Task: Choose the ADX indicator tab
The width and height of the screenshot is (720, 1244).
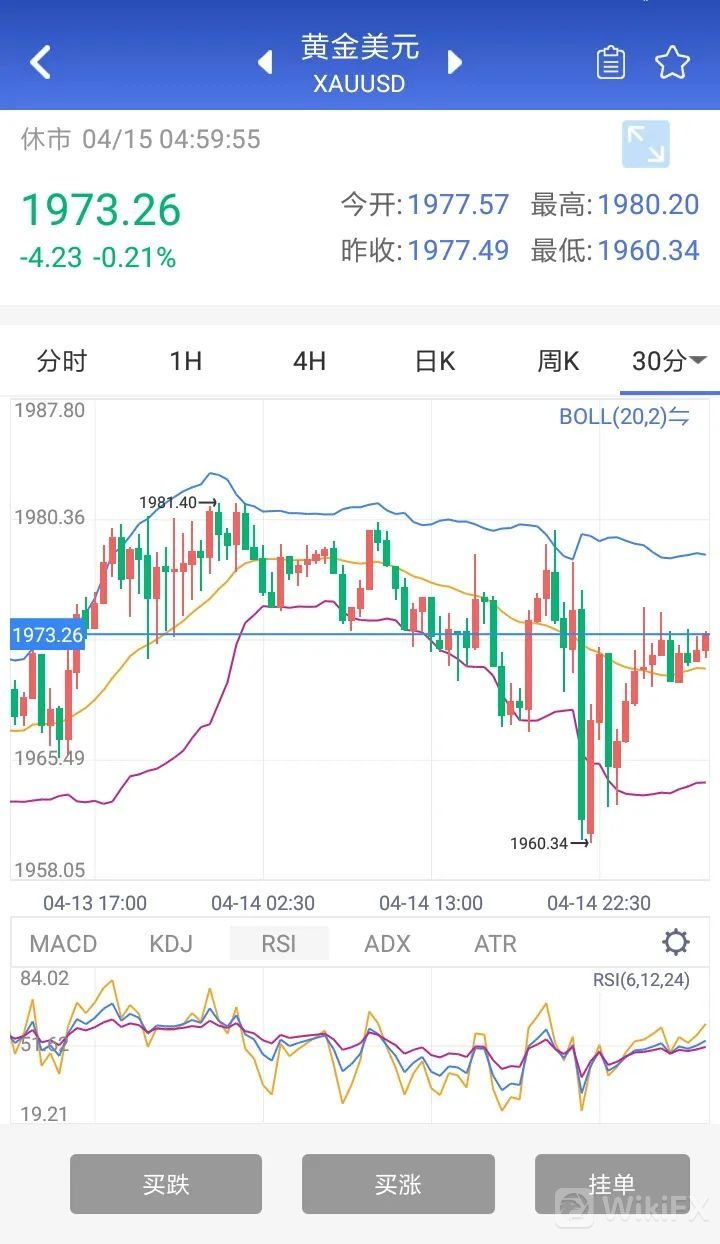Action: pyautogui.click(x=388, y=943)
